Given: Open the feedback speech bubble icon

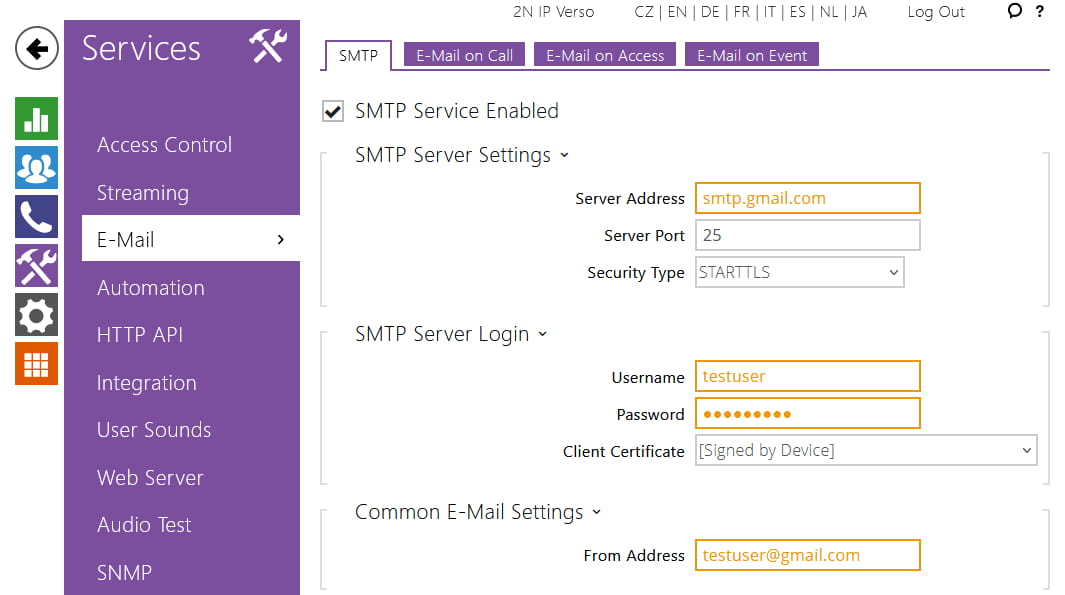Looking at the screenshot, I should click(1015, 11).
